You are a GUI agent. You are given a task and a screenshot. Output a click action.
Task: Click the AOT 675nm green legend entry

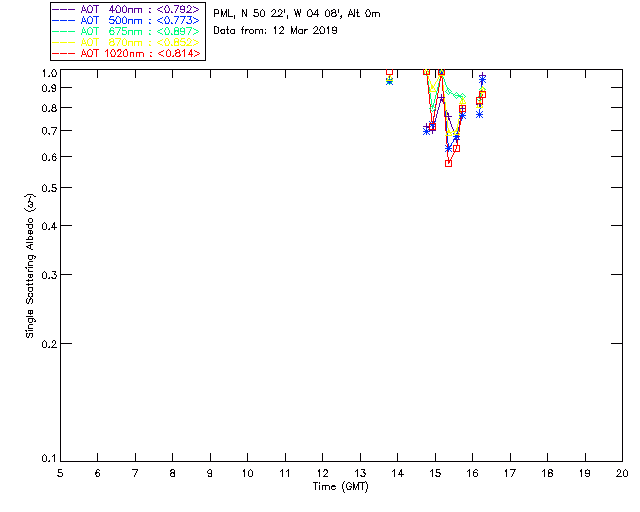[x=139, y=31]
